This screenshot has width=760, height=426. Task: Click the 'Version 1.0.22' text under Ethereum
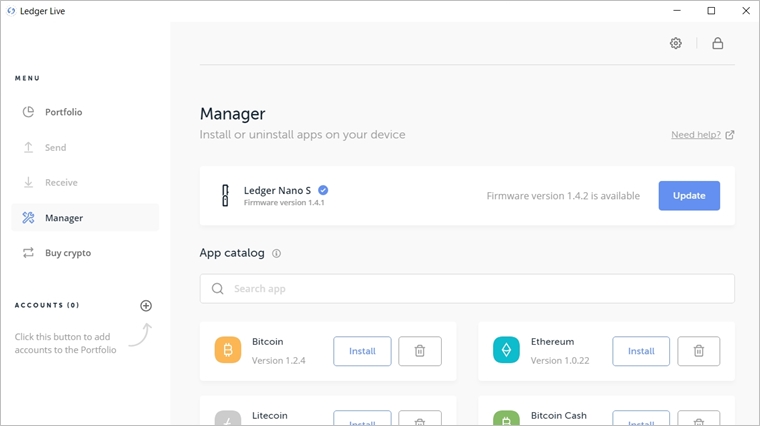(x=560, y=361)
